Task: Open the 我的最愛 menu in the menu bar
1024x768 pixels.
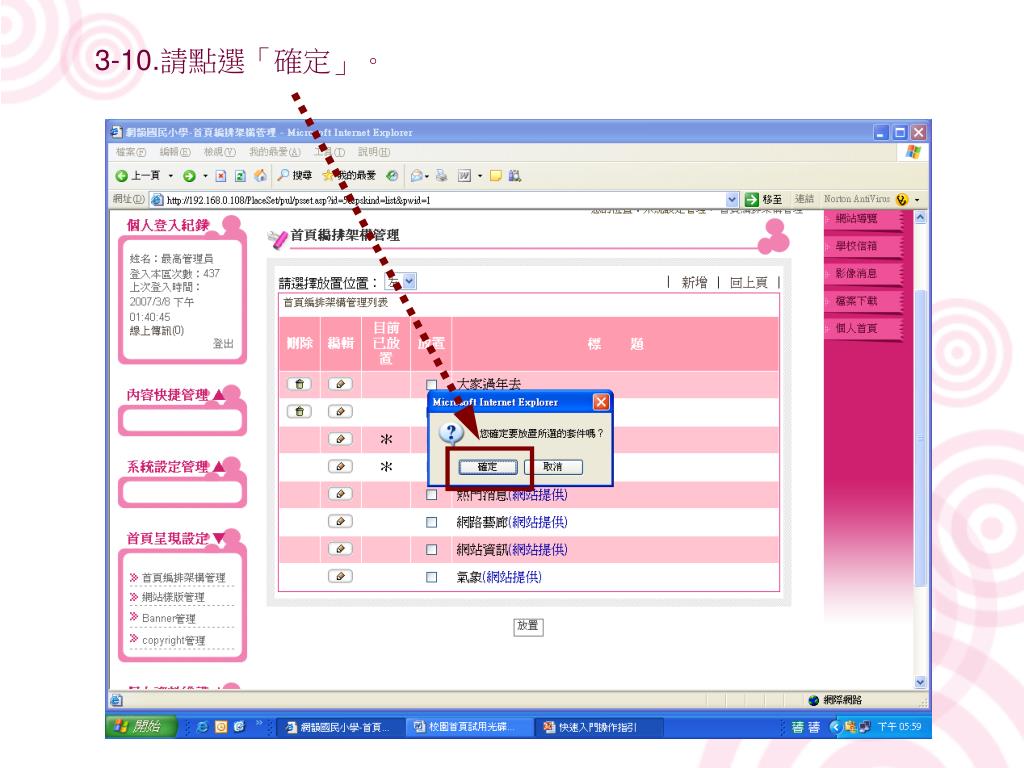Action: point(275,152)
